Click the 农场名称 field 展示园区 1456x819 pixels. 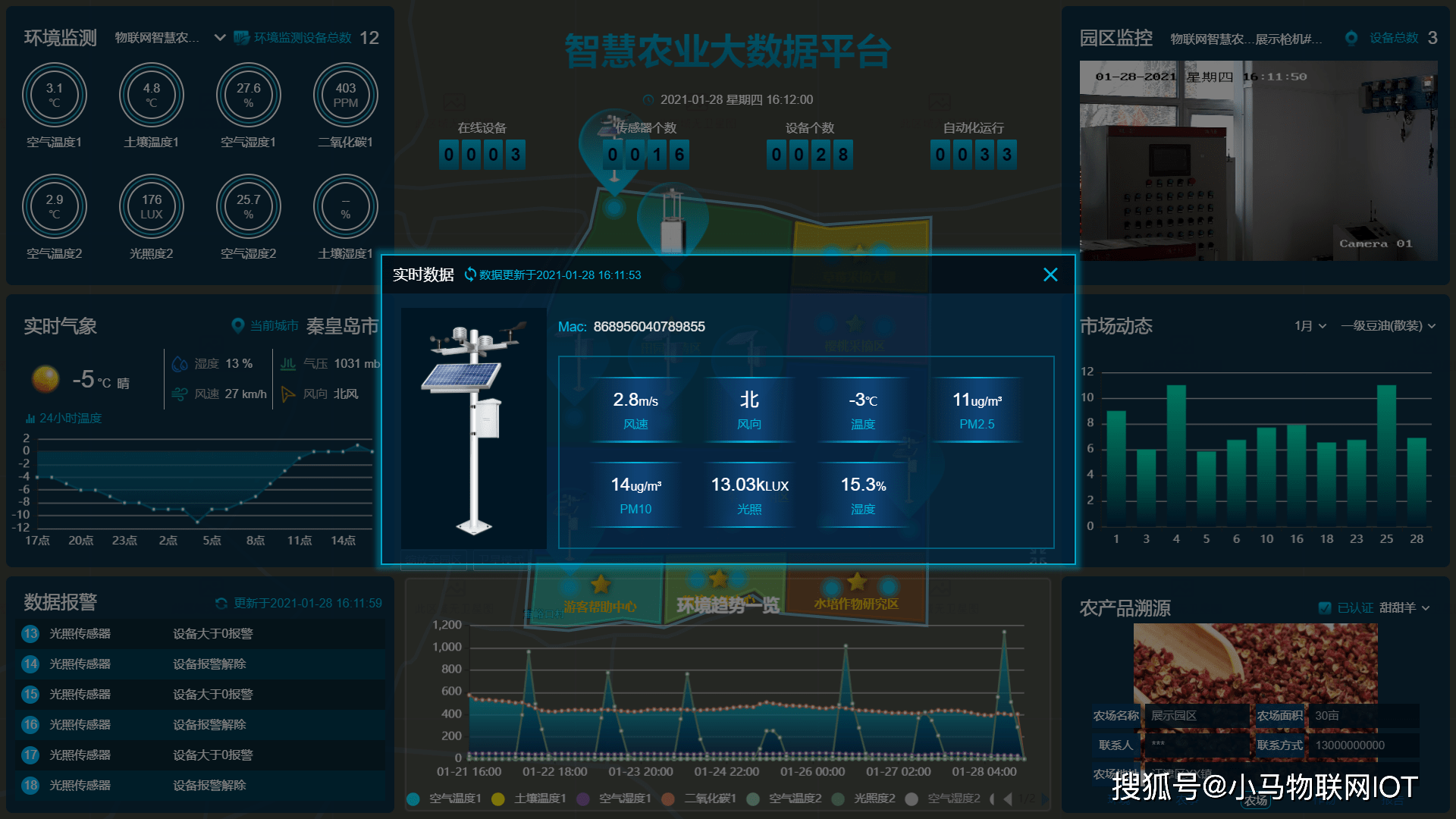pyautogui.click(x=1197, y=716)
